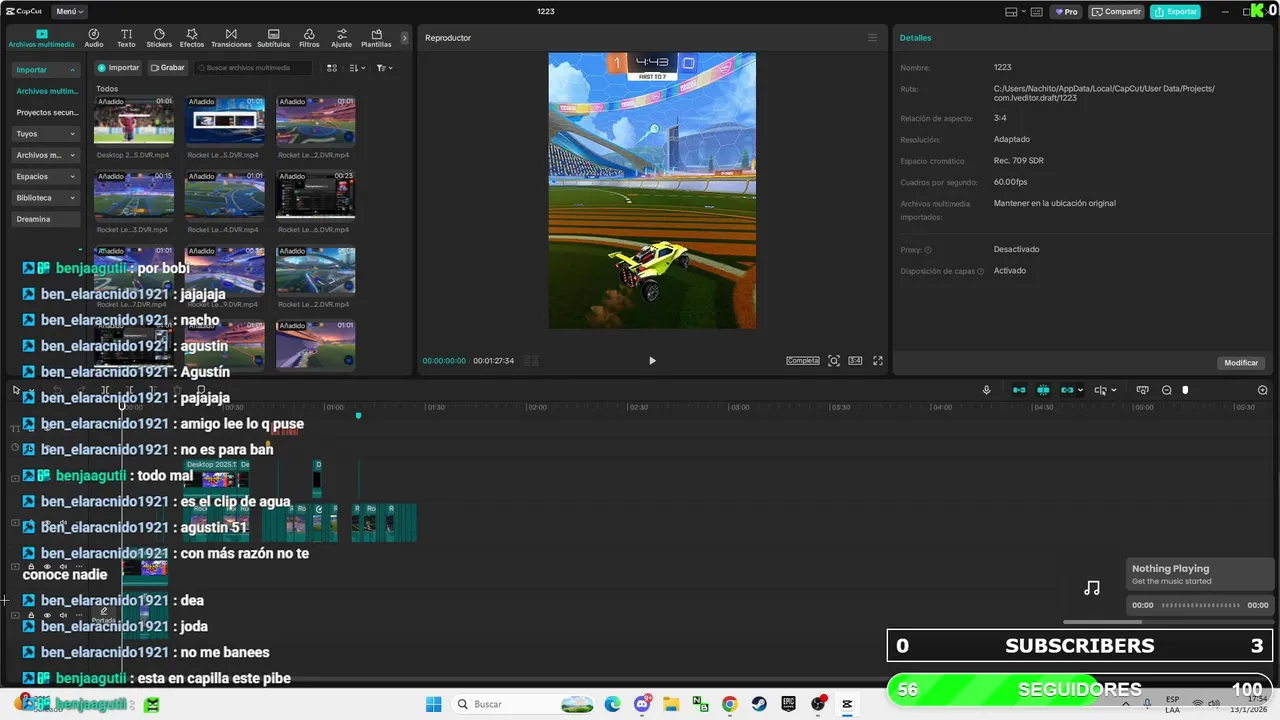Click the Pro badge button
Screen dimensions: 1280x720
pos(1064,12)
